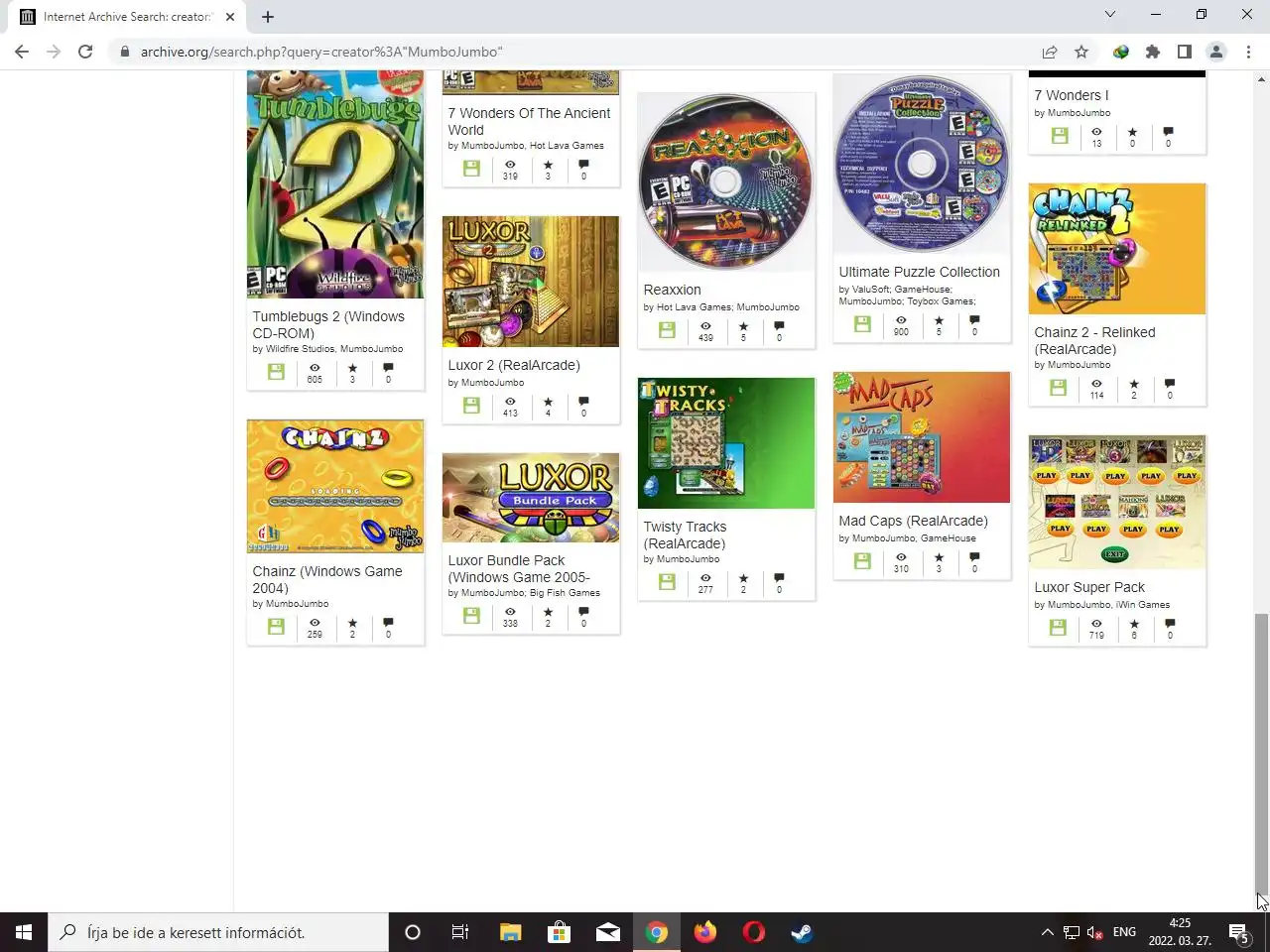Click the page vertical scrollbar thumb
Screen dimensions: 1270x952
[1261, 754]
